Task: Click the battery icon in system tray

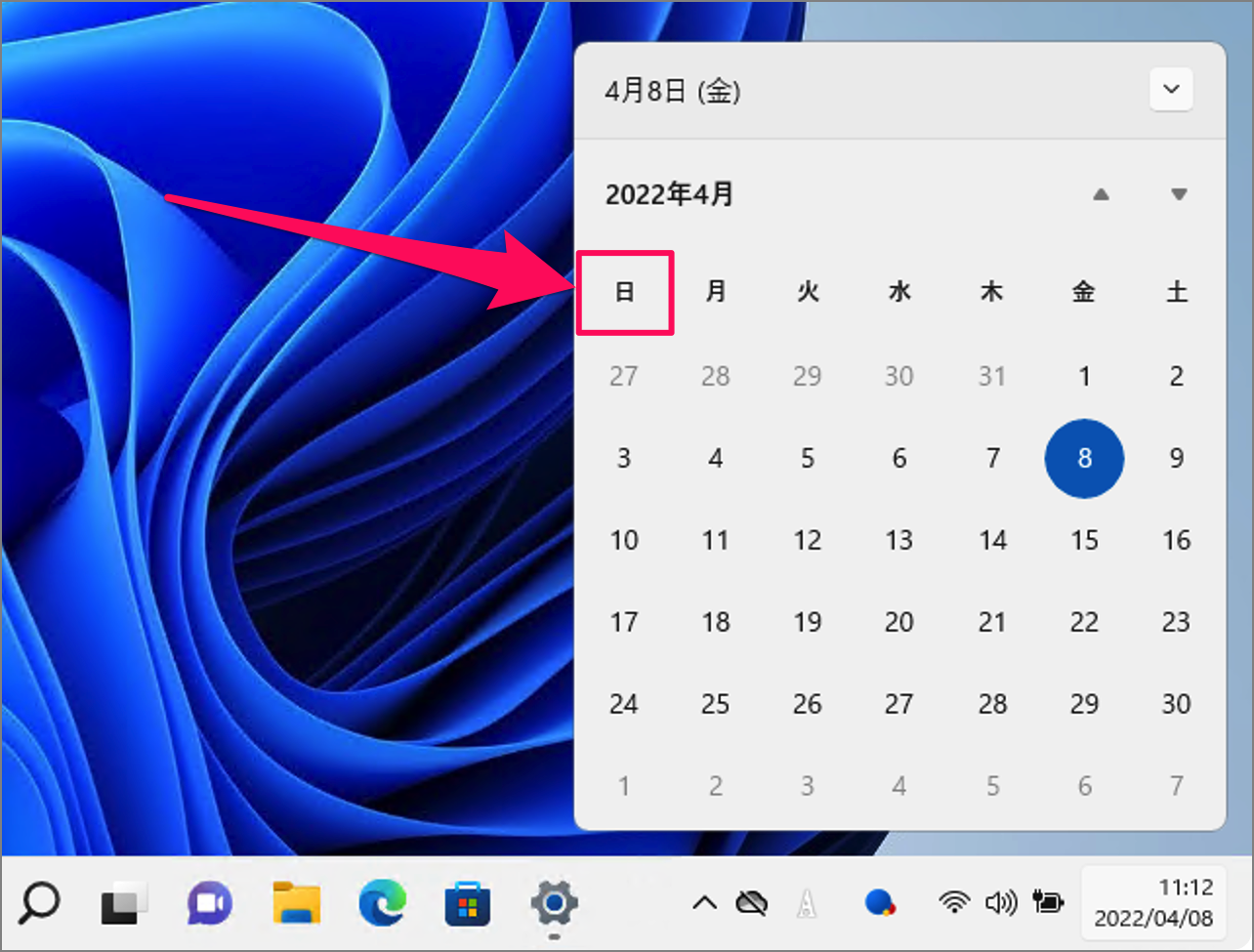Action: pyautogui.click(x=1048, y=903)
